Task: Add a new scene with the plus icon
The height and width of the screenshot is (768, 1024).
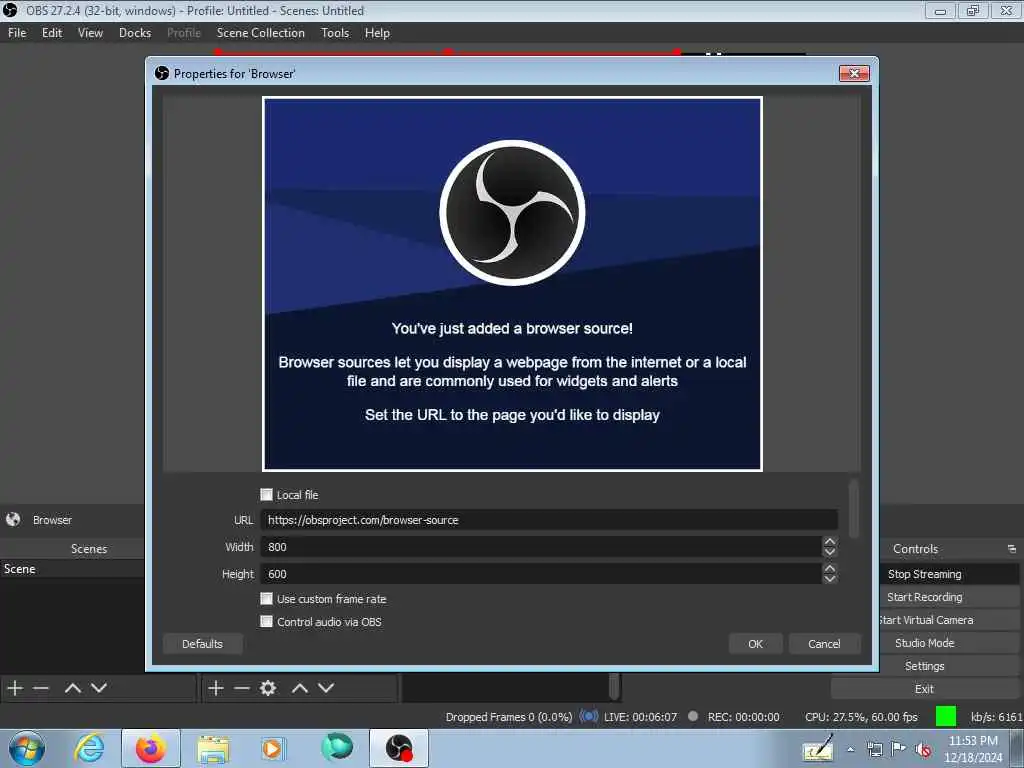Action: coord(15,688)
